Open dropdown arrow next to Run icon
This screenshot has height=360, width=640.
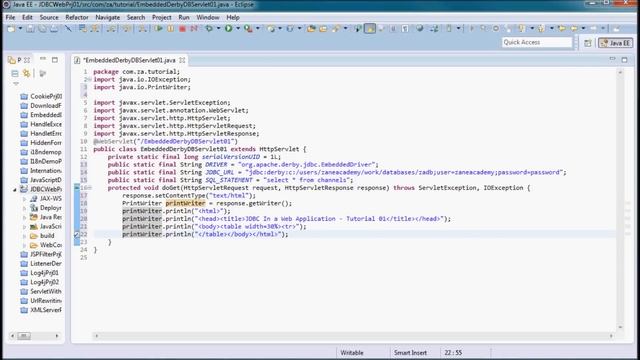238,29
